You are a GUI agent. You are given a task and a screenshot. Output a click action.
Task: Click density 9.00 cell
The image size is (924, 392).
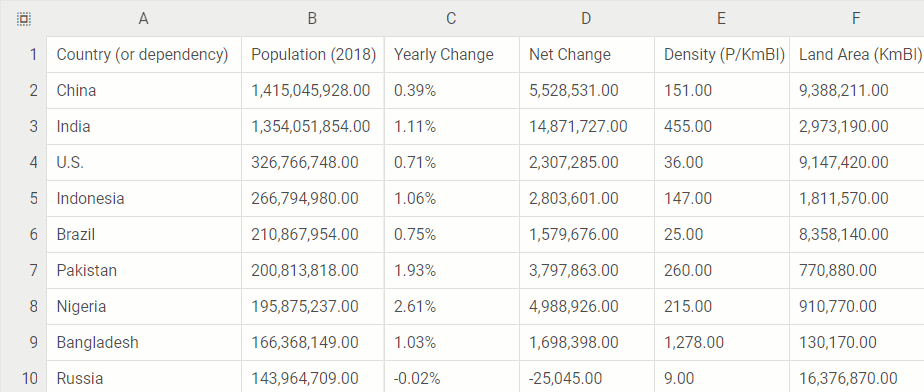click(x=721, y=377)
